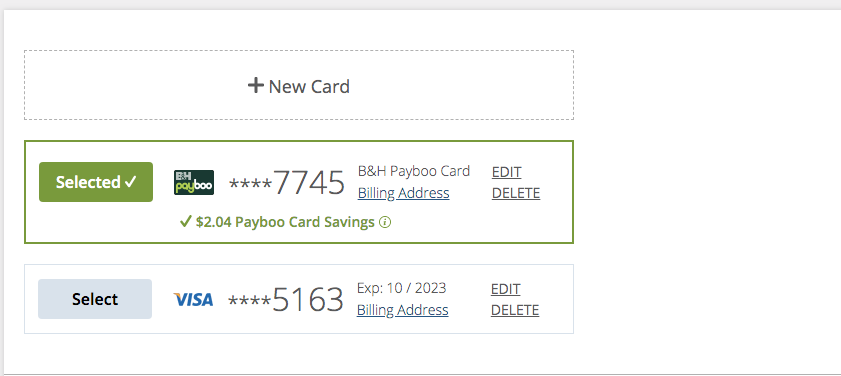The width and height of the screenshot is (841, 376).
Task: Edit the Payboo card ending 7745
Action: click(x=506, y=172)
